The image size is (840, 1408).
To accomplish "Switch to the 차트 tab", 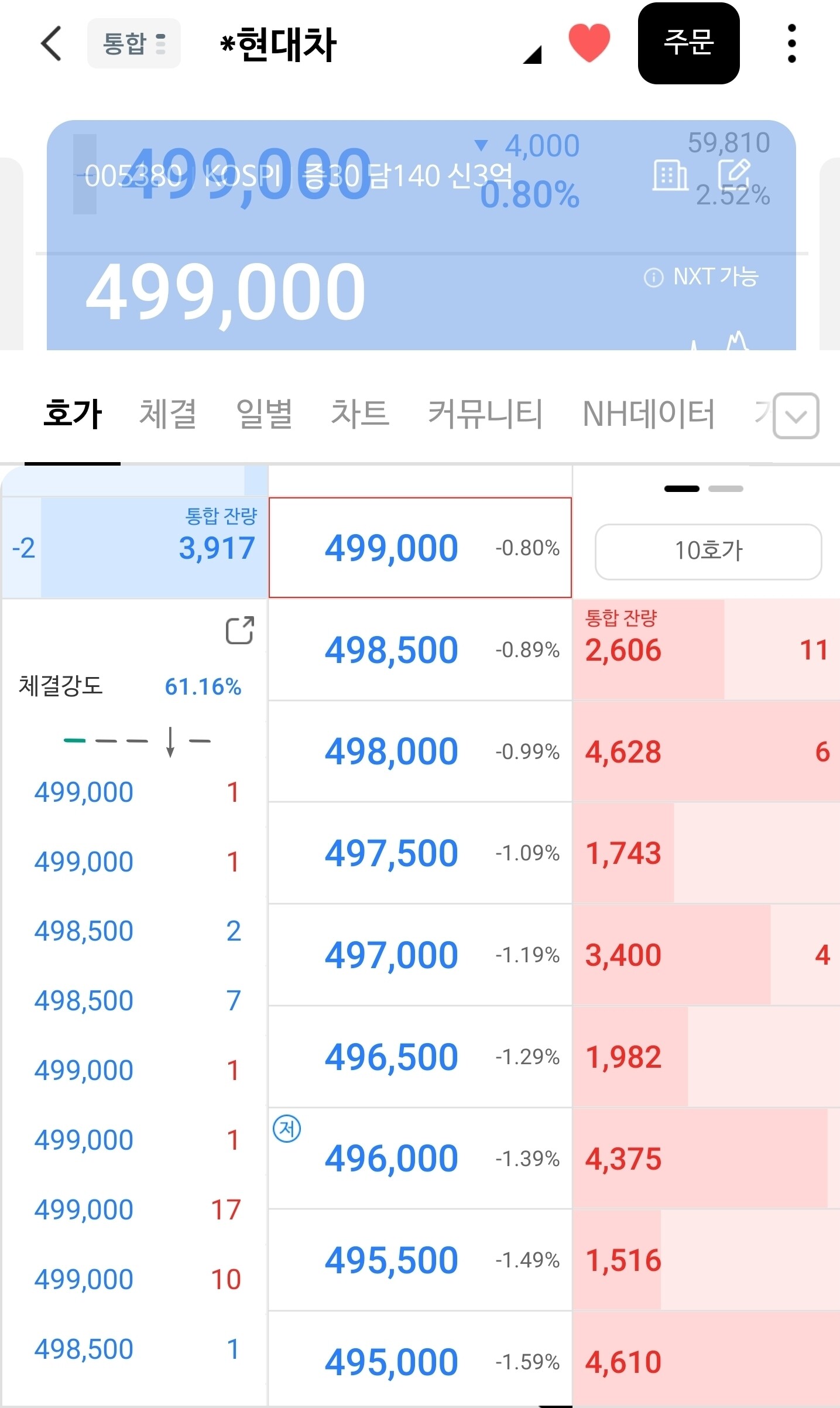I will 360,413.
